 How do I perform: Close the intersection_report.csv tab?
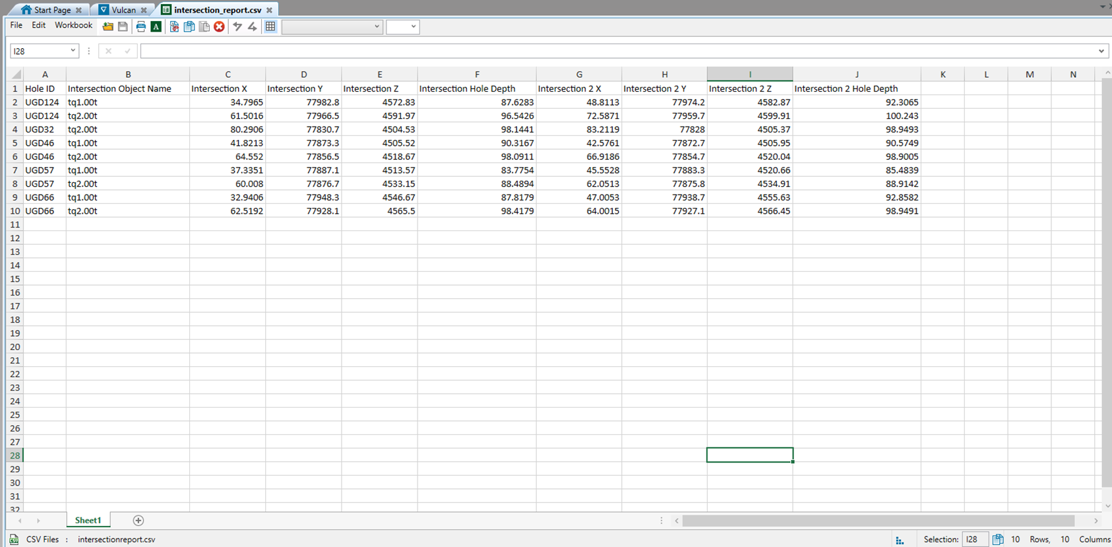point(269,10)
